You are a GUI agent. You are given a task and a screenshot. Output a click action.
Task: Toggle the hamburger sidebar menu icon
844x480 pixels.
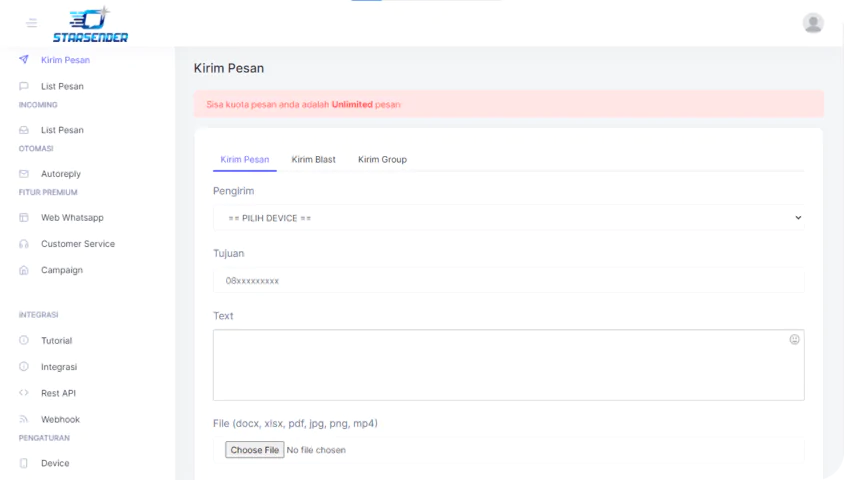(31, 23)
